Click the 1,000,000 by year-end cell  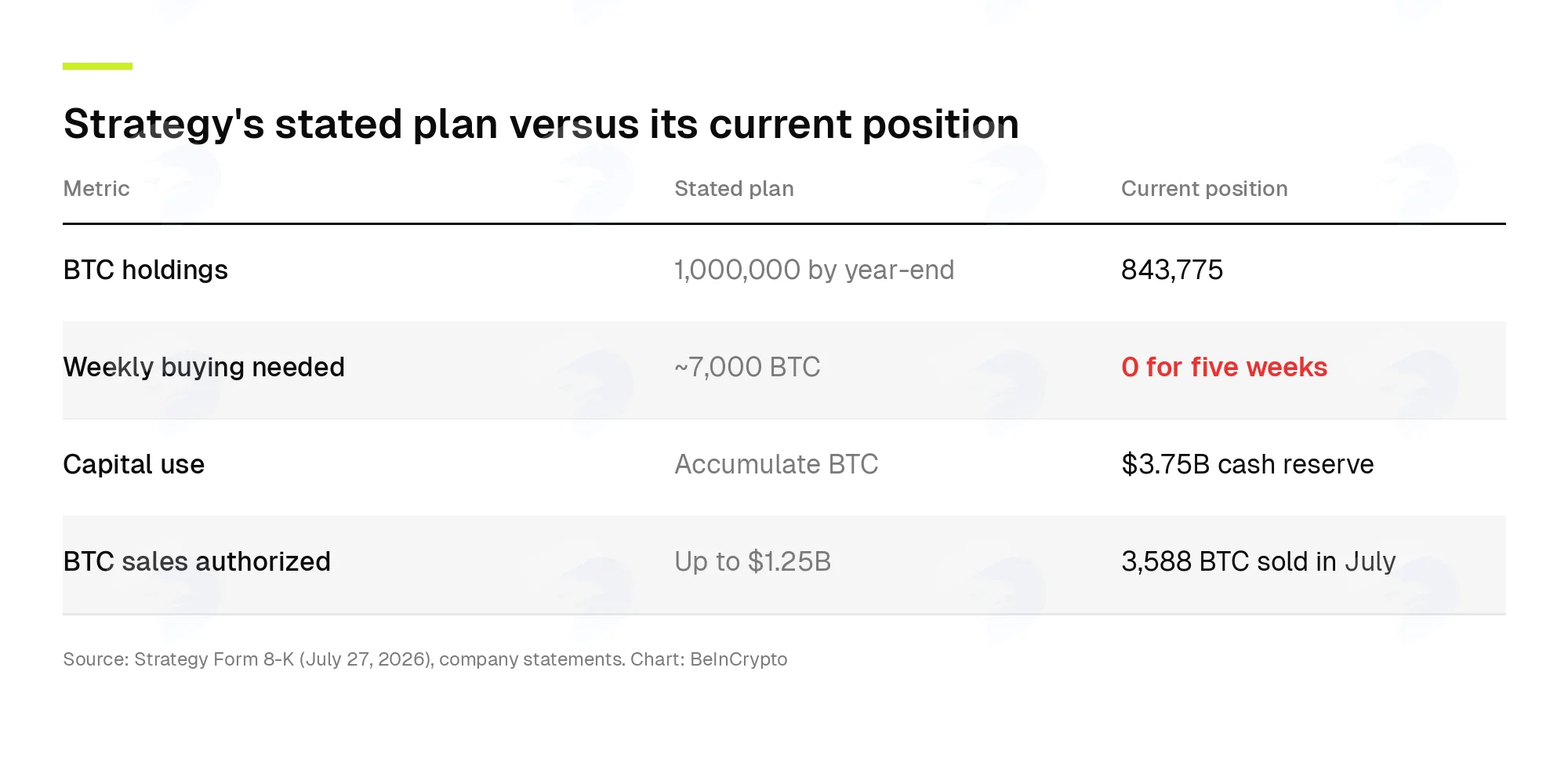814,270
